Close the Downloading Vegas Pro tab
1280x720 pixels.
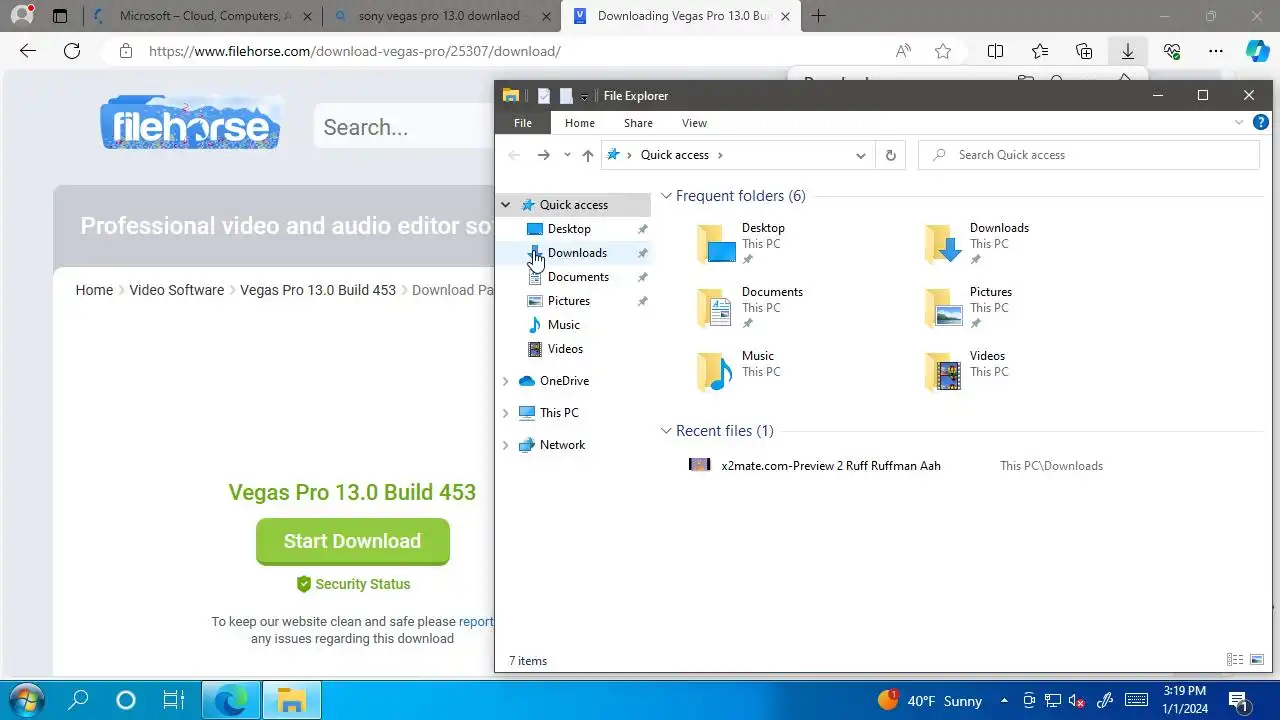[786, 16]
